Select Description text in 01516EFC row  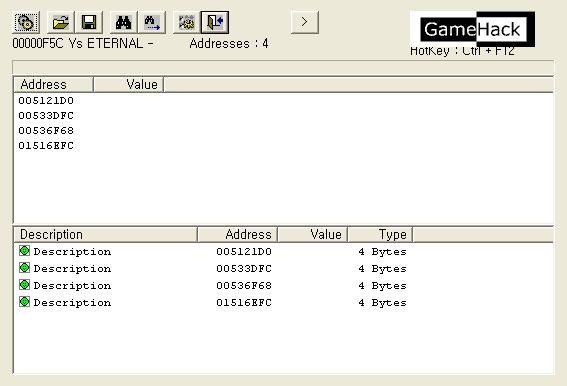tap(72, 303)
